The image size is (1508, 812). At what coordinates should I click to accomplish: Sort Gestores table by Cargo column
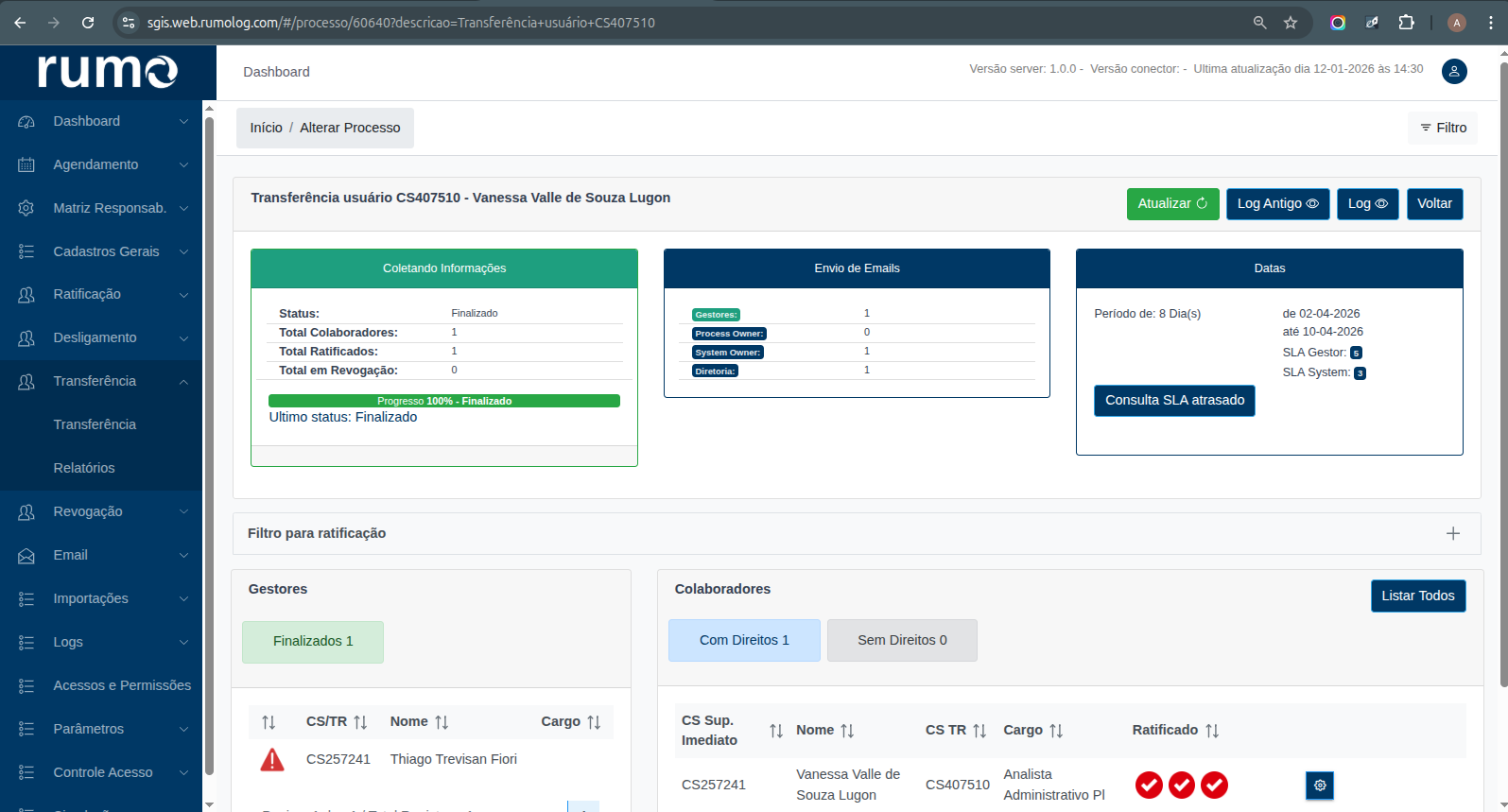point(594,723)
